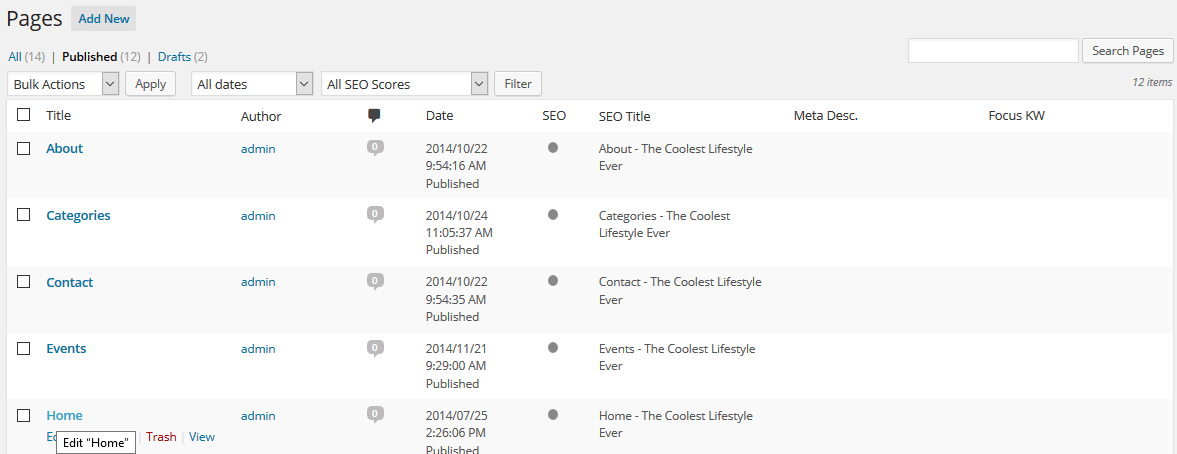This screenshot has height=454, width=1177.
Task: Select all pages using the header checkbox
Action: tap(24, 115)
